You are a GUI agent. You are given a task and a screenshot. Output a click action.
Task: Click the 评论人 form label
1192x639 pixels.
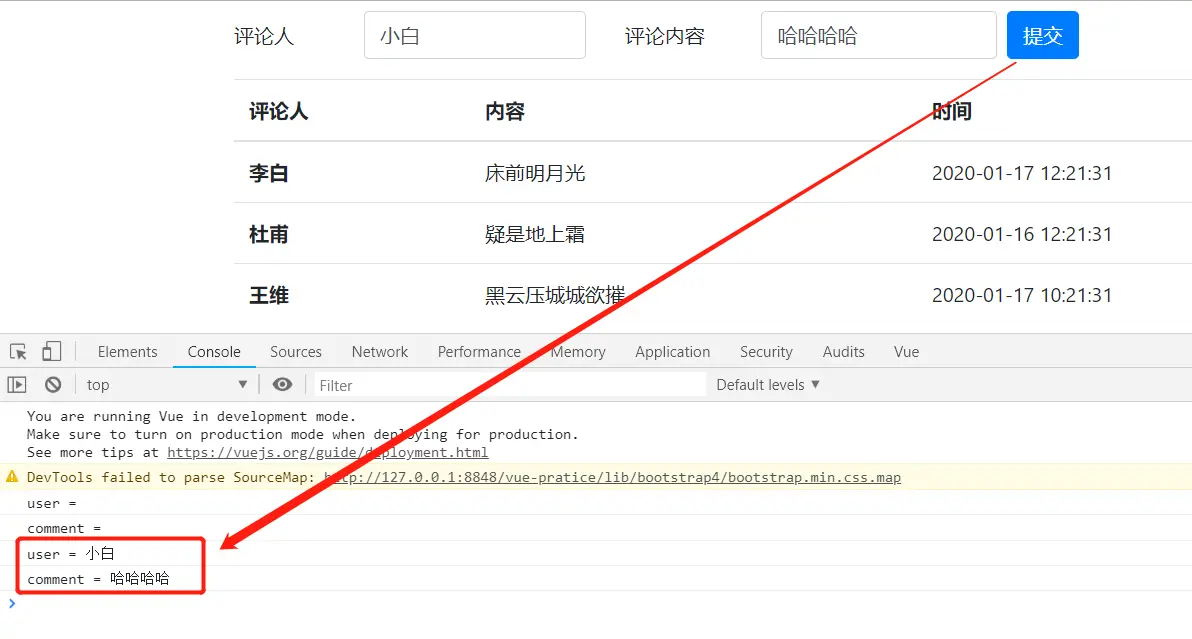pos(264,36)
